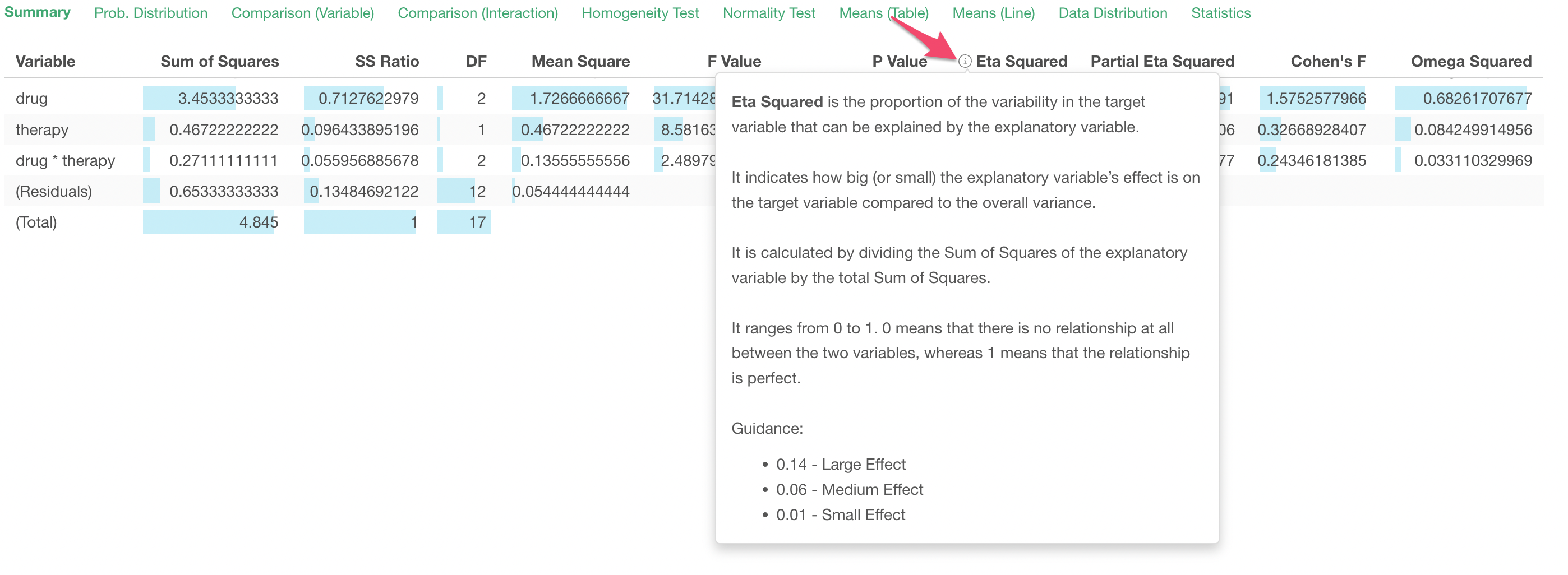Click the info icon beside Eta Squared
1568x575 pixels.
tap(964, 62)
